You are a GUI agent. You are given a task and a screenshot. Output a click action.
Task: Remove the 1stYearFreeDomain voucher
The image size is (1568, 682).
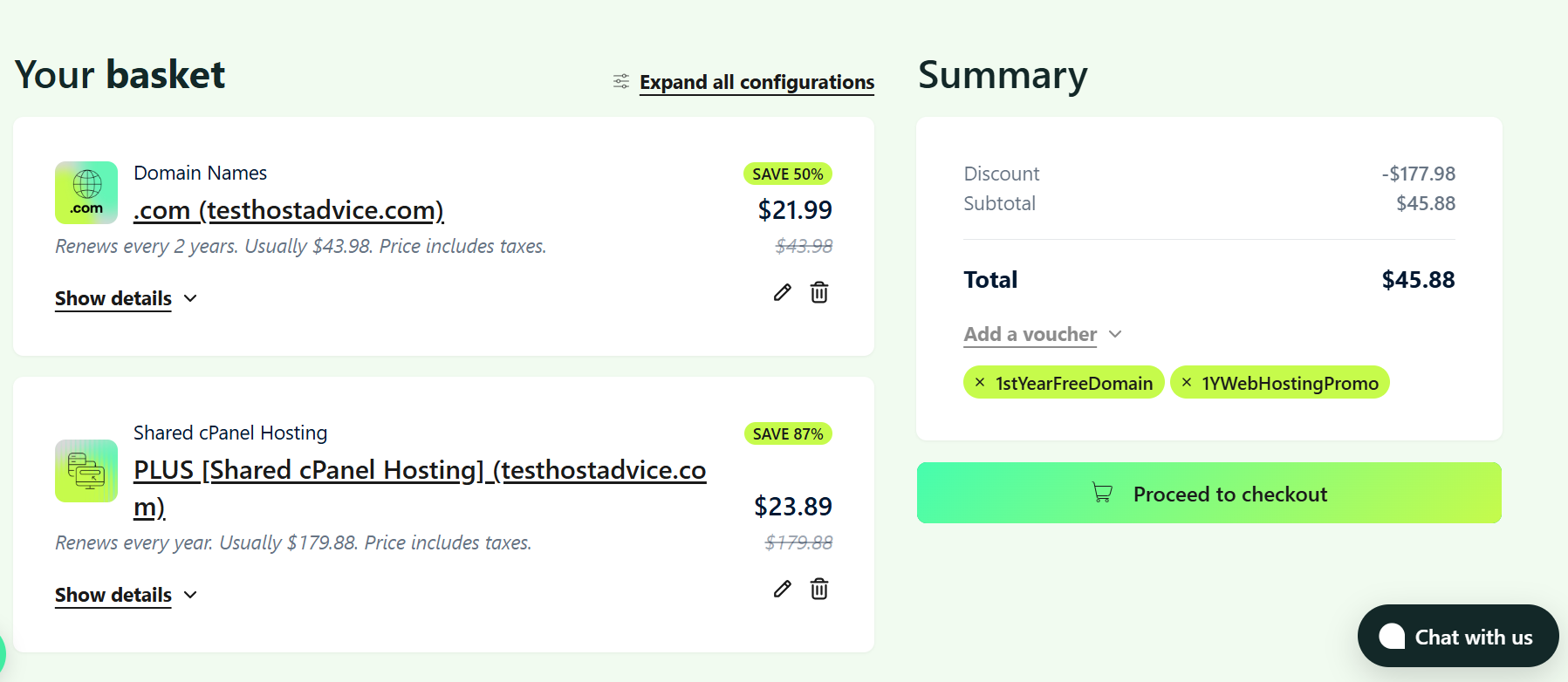click(980, 382)
